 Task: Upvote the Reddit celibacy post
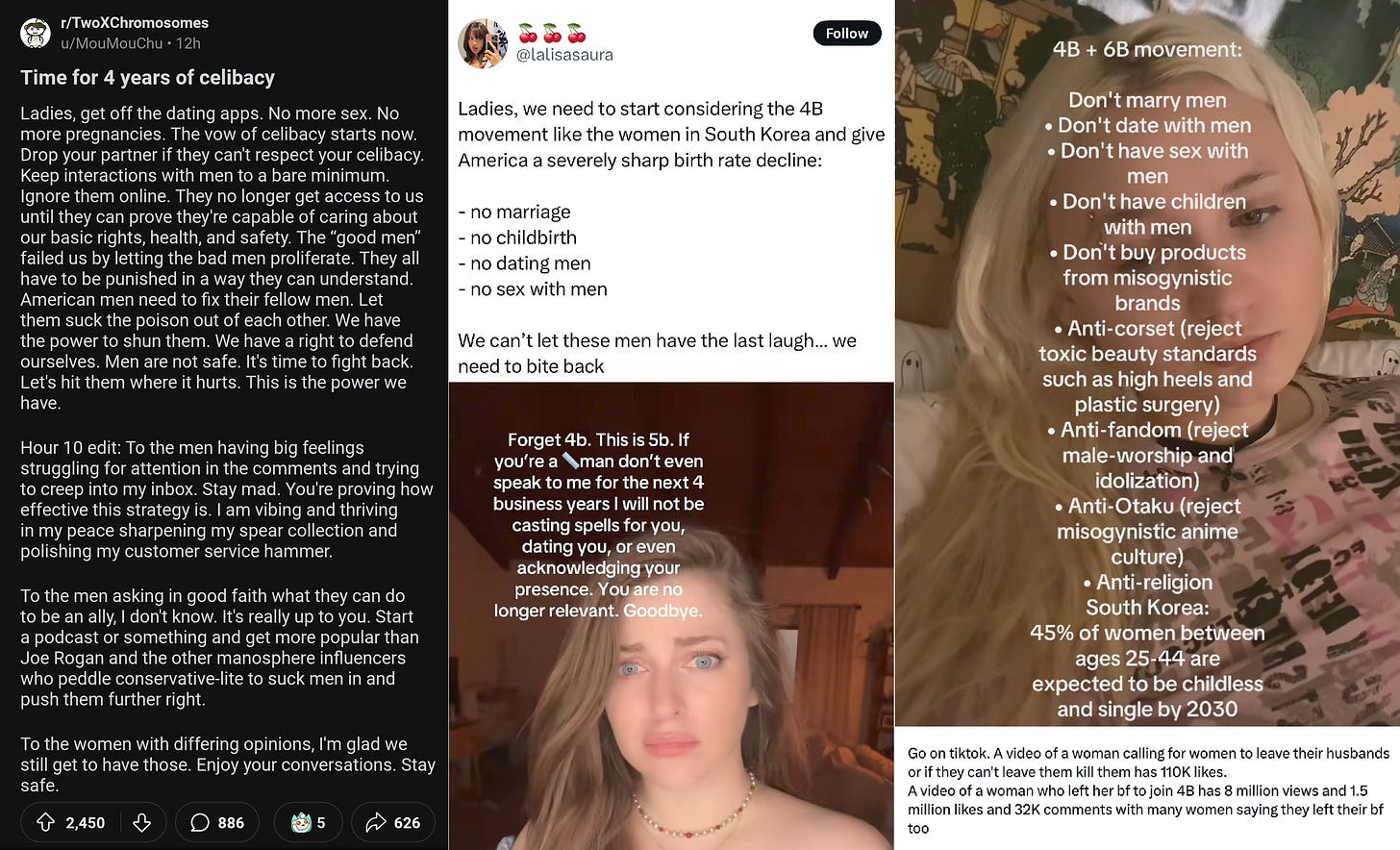tap(45, 822)
